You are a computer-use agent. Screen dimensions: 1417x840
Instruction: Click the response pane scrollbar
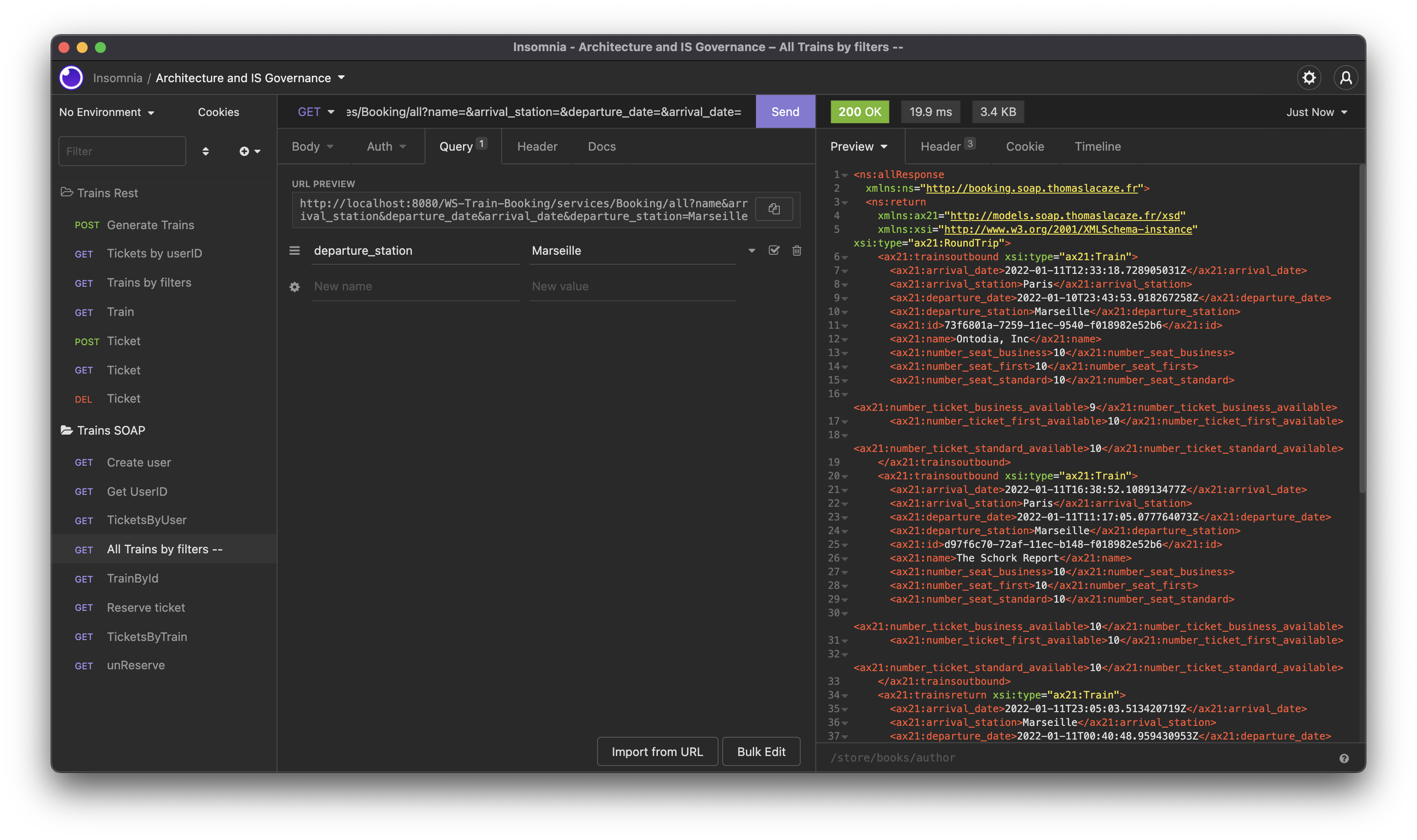1362,328
